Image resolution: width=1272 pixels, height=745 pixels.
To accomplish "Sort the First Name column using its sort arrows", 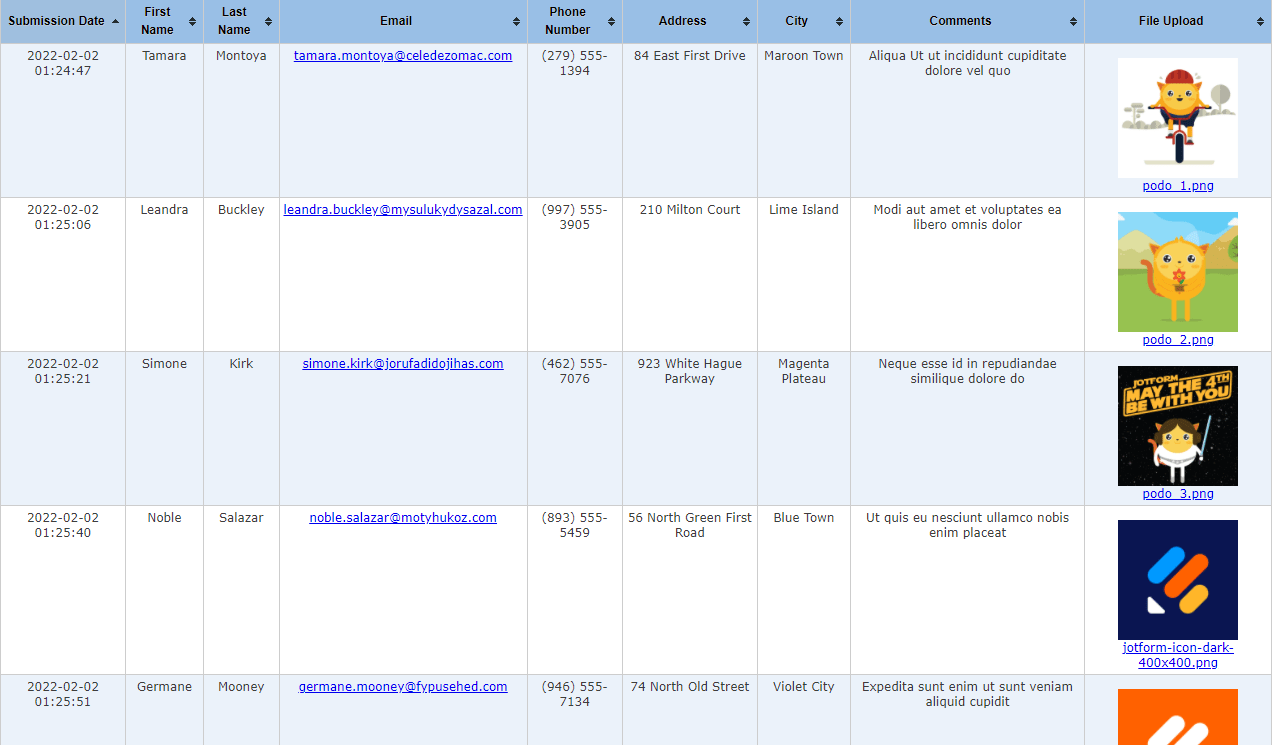I will point(194,20).
